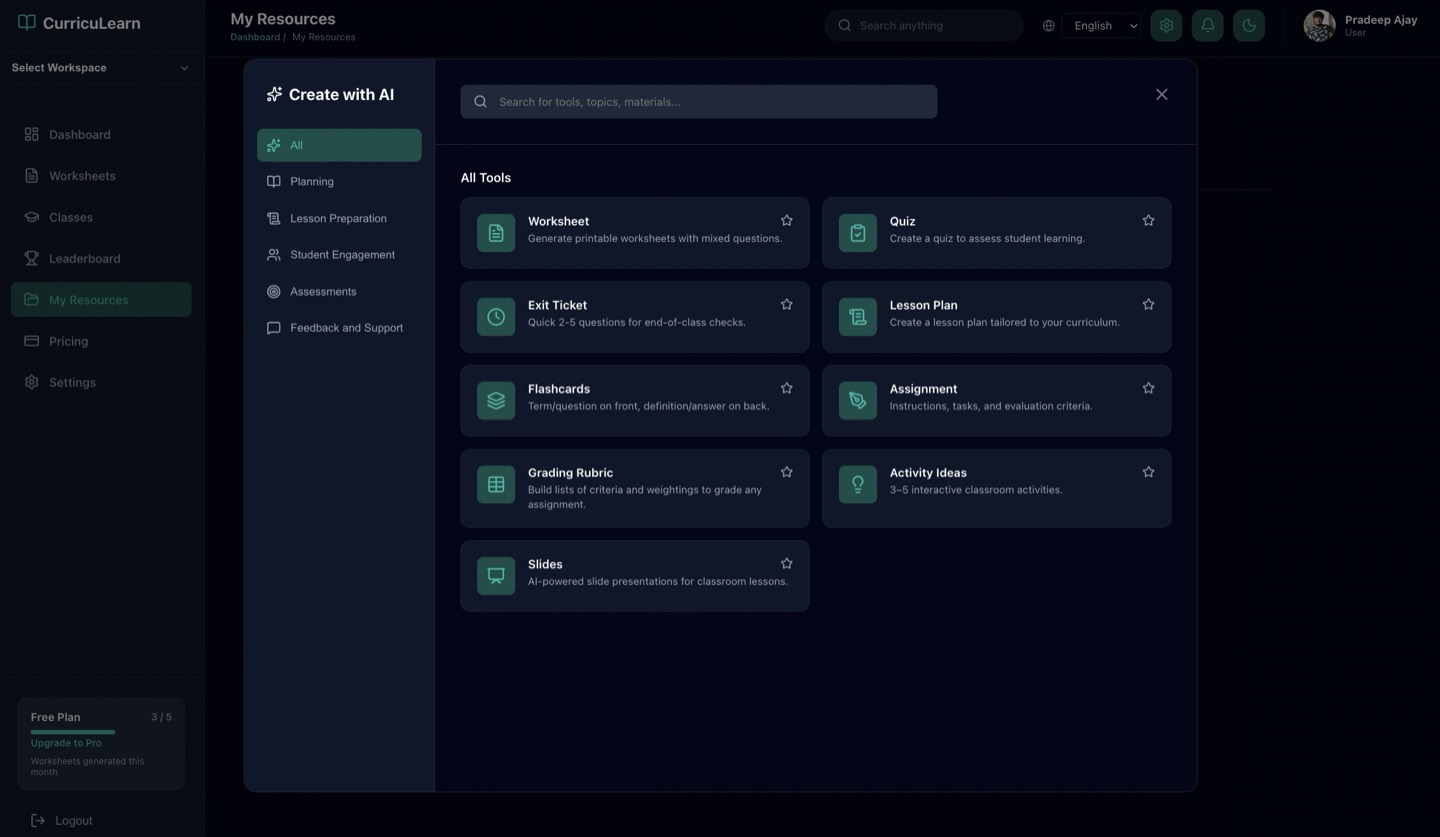Click the Exit Ticket clock icon
The image size is (1440, 837).
coord(496,317)
